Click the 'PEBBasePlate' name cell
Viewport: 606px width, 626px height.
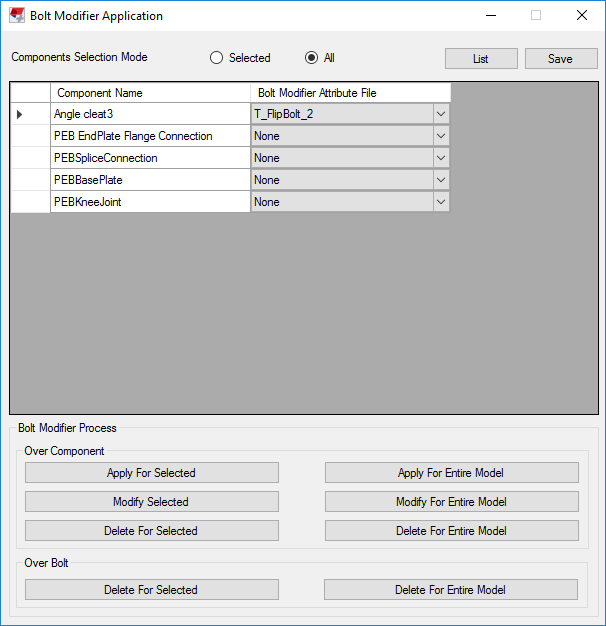pos(151,180)
